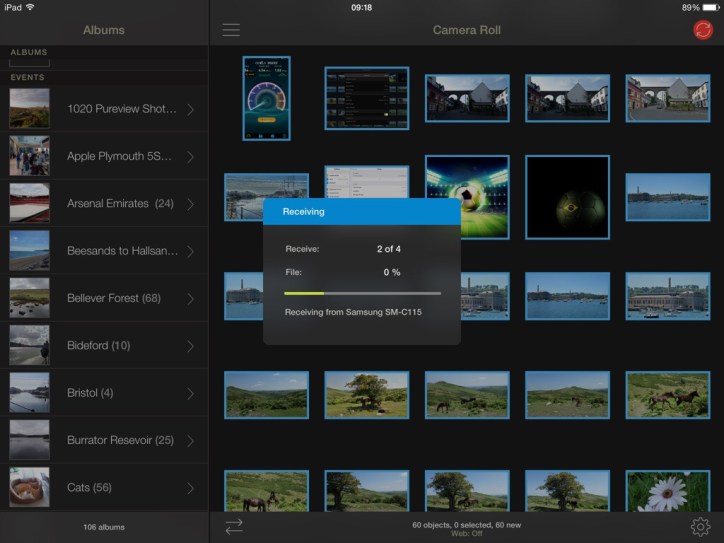
Task: Click the Camera Roll title
Action: pos(466,30)
